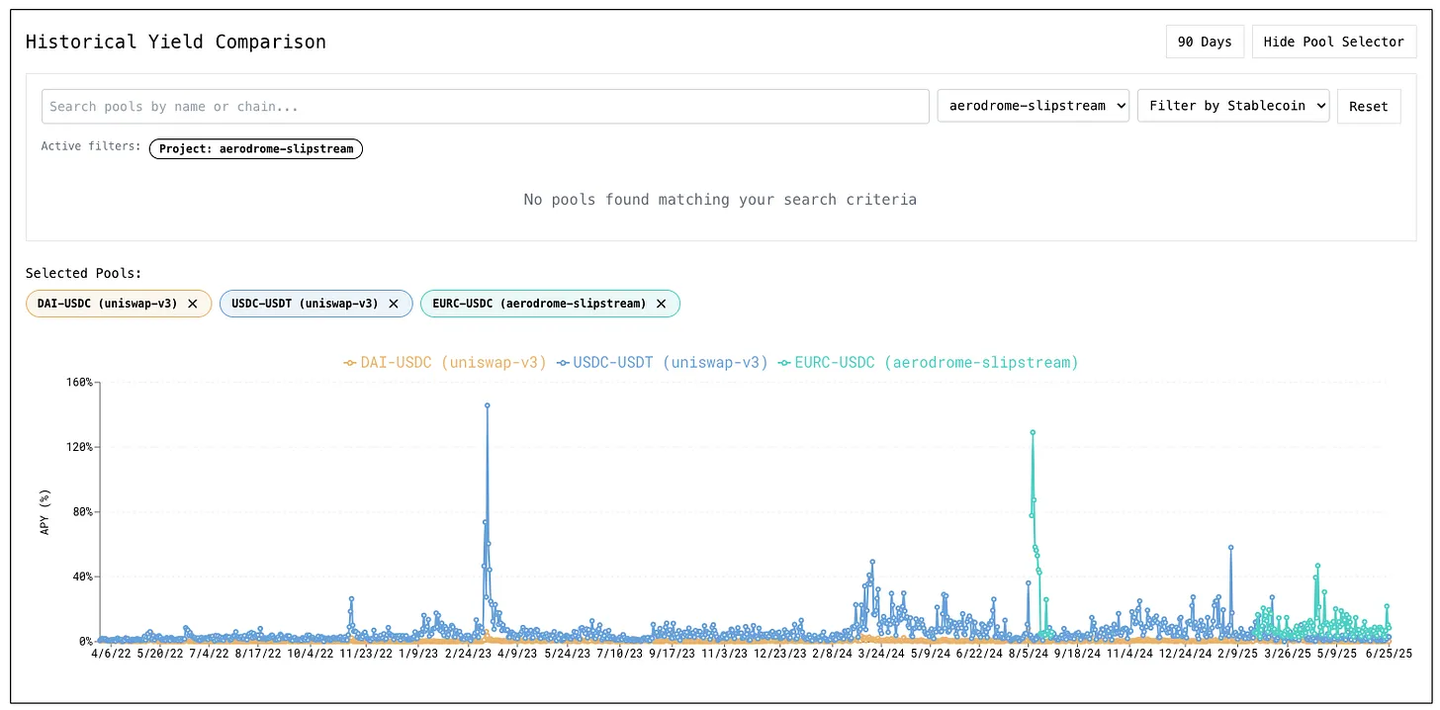
Task: Click the Project: aerodrome-slipstream active filter chip
Action: (x=256, y=149)
